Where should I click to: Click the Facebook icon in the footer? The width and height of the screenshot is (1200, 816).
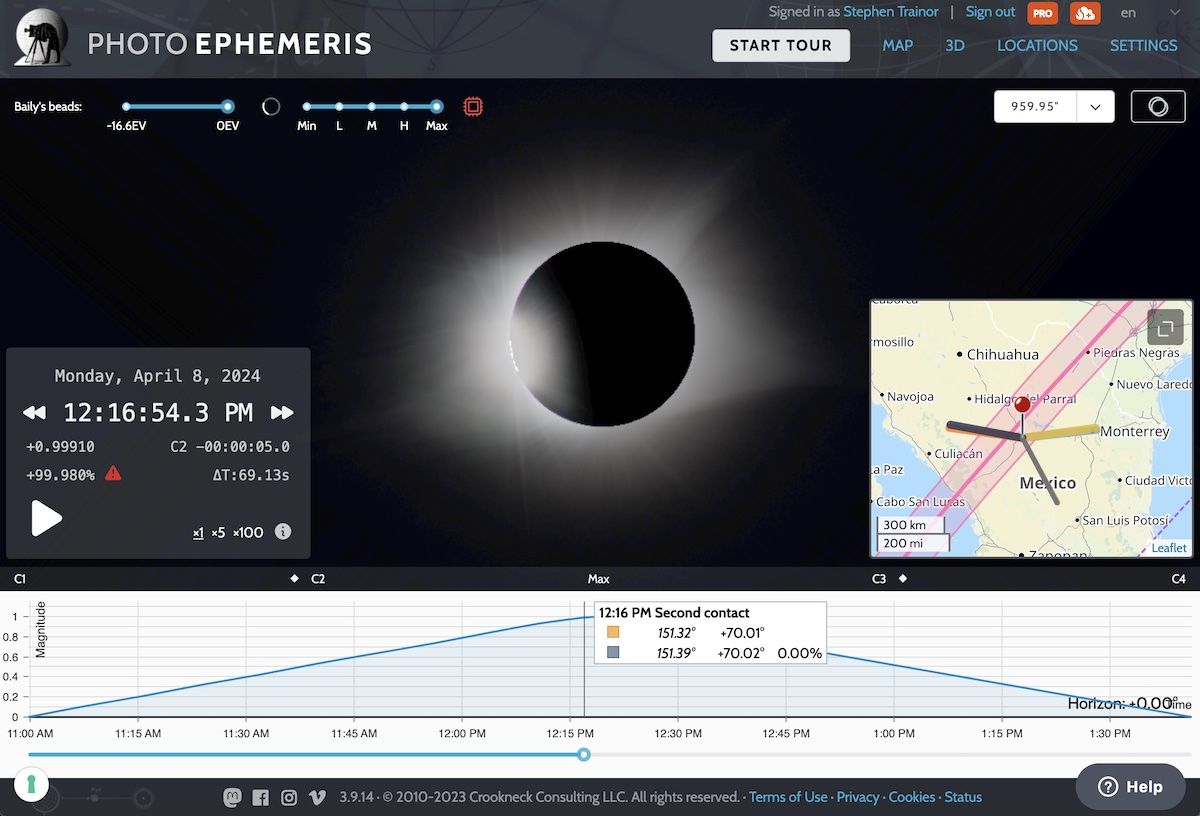click(260, 797)
